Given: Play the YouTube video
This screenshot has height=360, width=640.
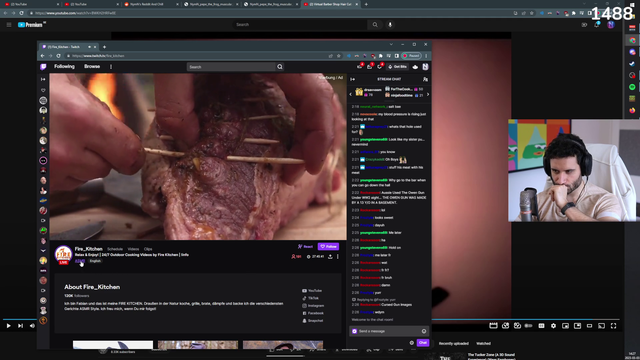Looking at the screenshot, I should tap(8, 326).
